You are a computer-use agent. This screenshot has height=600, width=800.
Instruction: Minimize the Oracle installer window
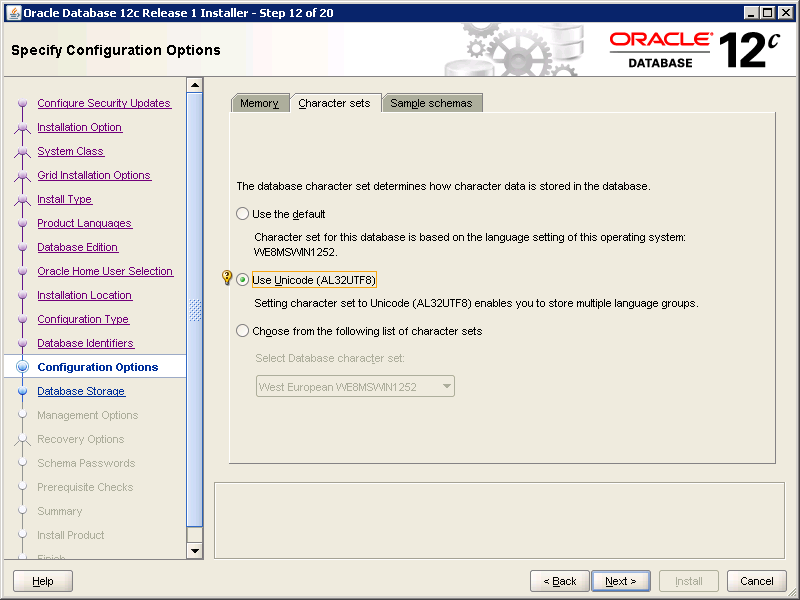751,13
